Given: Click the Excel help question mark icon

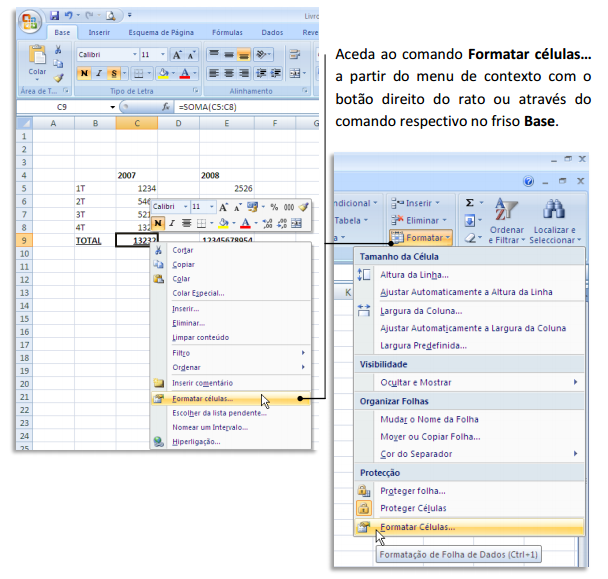Looking at the screenshot, I should (530, 181).
